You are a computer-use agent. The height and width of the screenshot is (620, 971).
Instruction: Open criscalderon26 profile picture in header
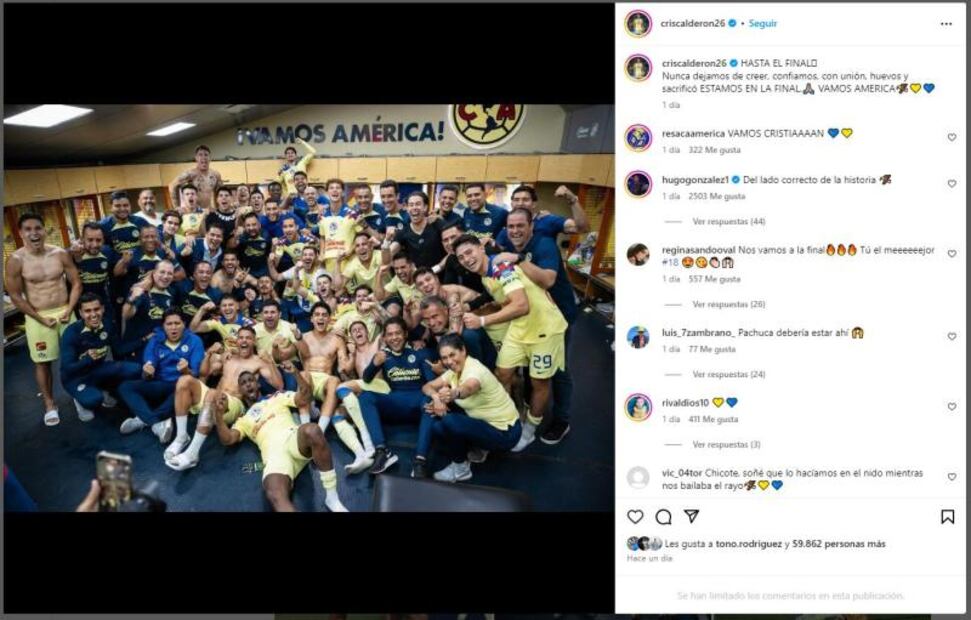pyautogui.click(x=638, y=24)
